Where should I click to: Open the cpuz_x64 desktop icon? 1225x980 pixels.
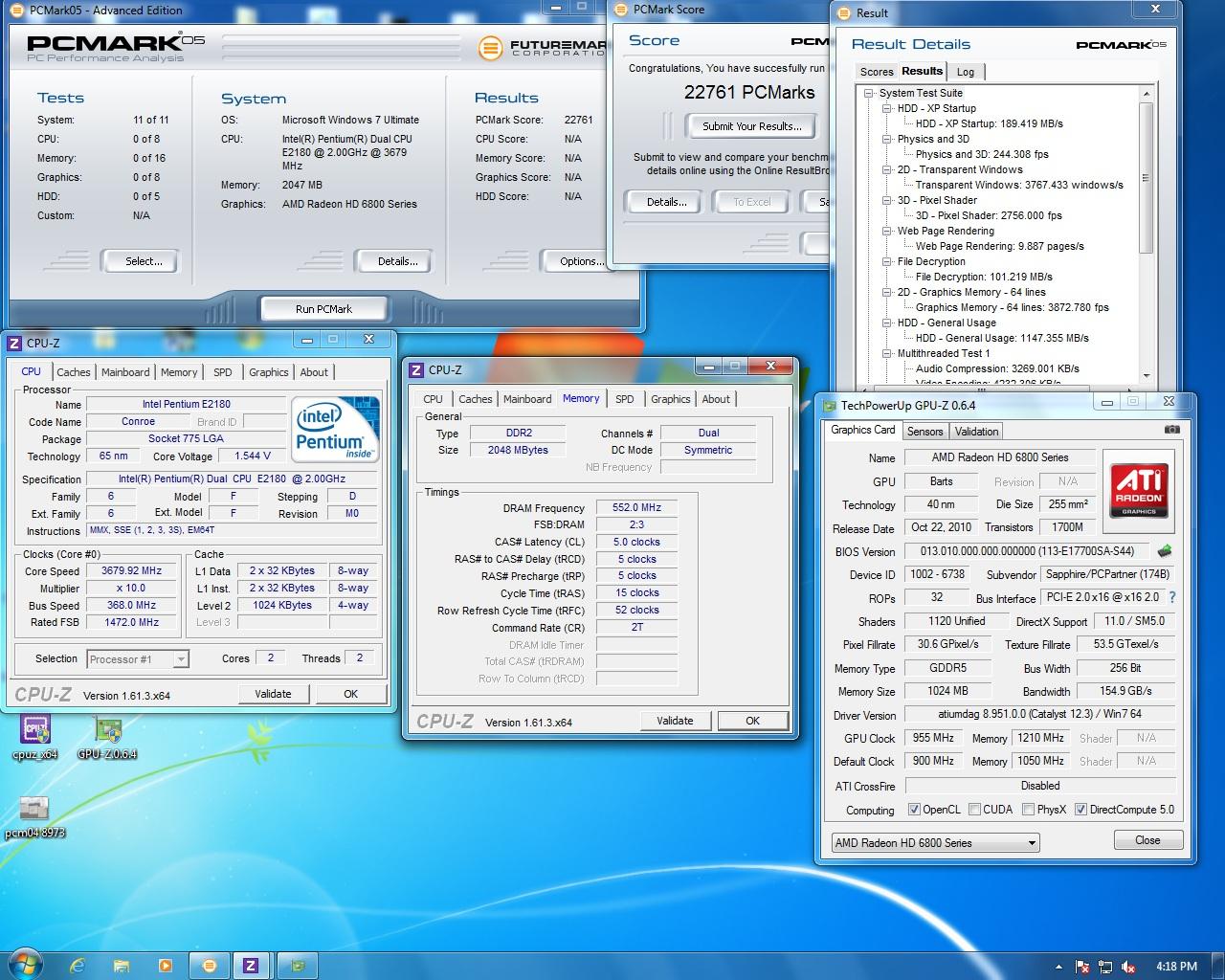pyautogui.click(x=35, y=738)
